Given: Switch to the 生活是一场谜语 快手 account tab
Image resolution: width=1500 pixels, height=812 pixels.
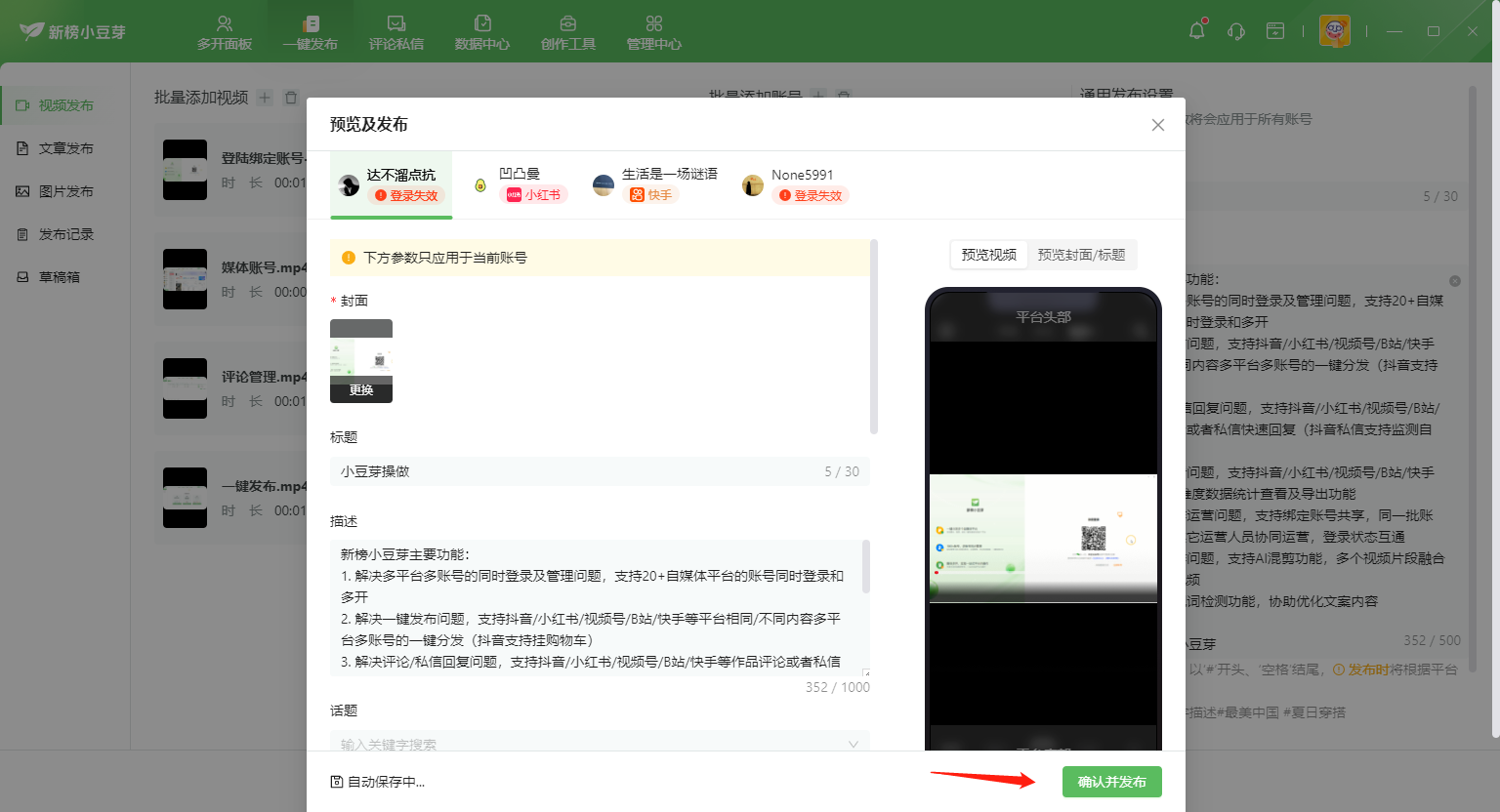Looking at the screenshot, I should [655, 184].
